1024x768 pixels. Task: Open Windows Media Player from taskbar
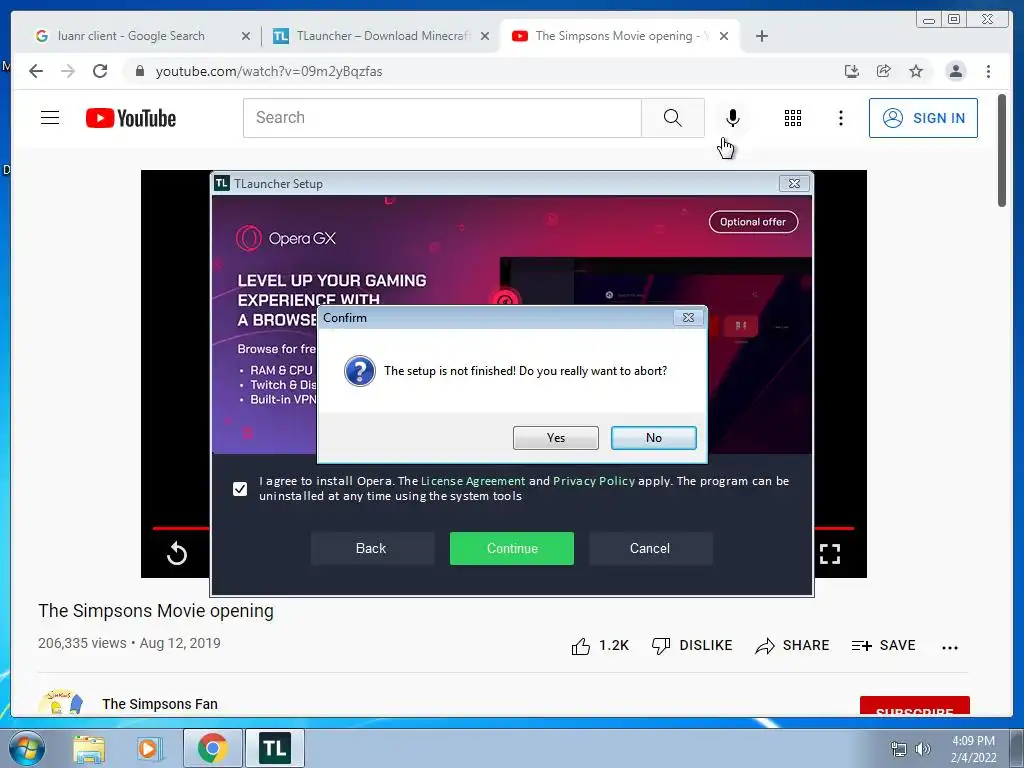click(149, 748)
